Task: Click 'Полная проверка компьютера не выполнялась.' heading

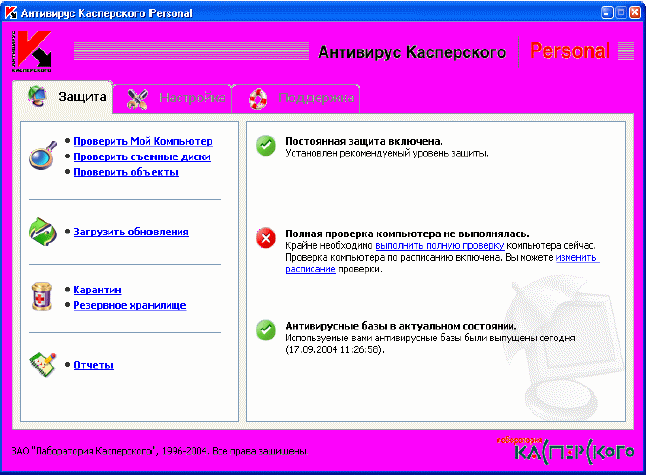Action: point(407,234)
